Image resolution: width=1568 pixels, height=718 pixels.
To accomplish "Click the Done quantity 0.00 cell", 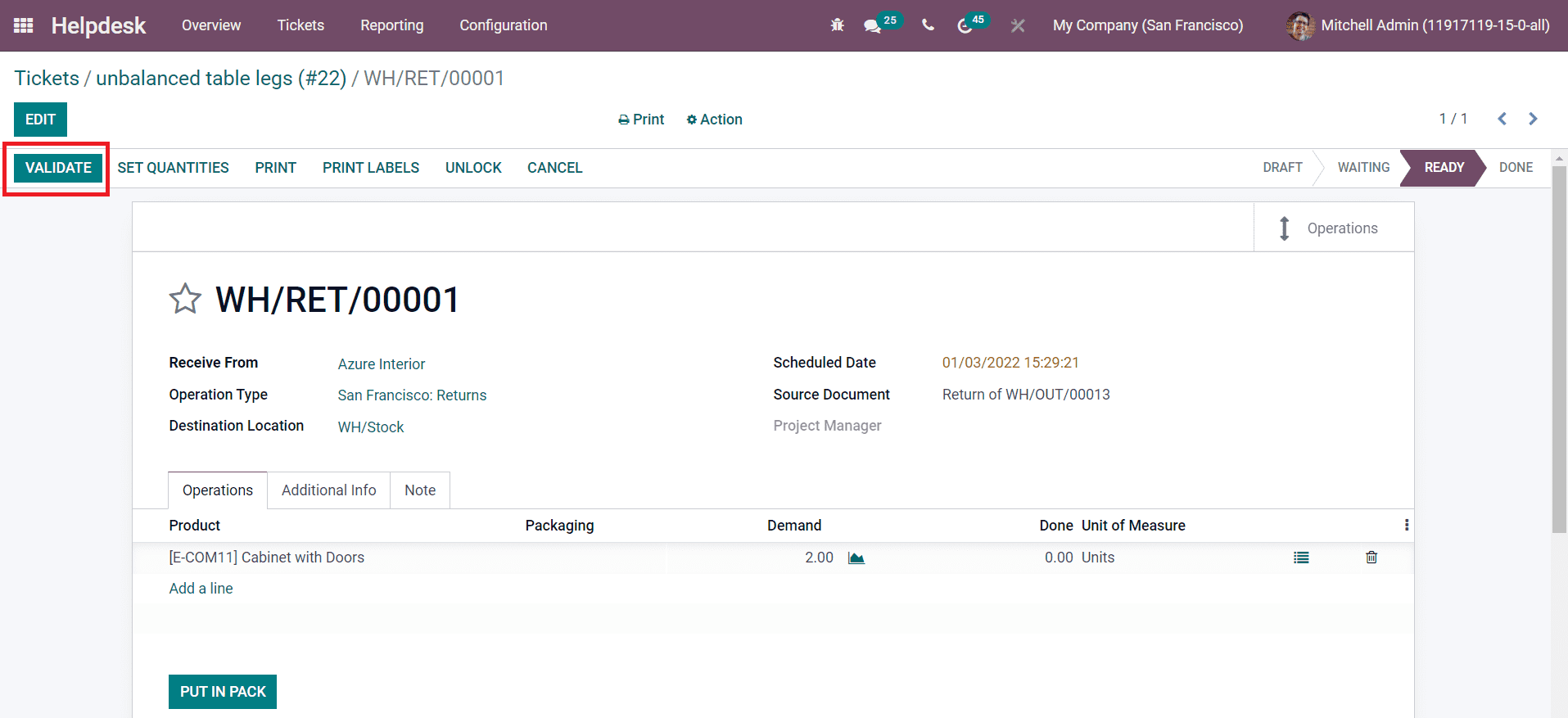I will (x=1059, y=558).
